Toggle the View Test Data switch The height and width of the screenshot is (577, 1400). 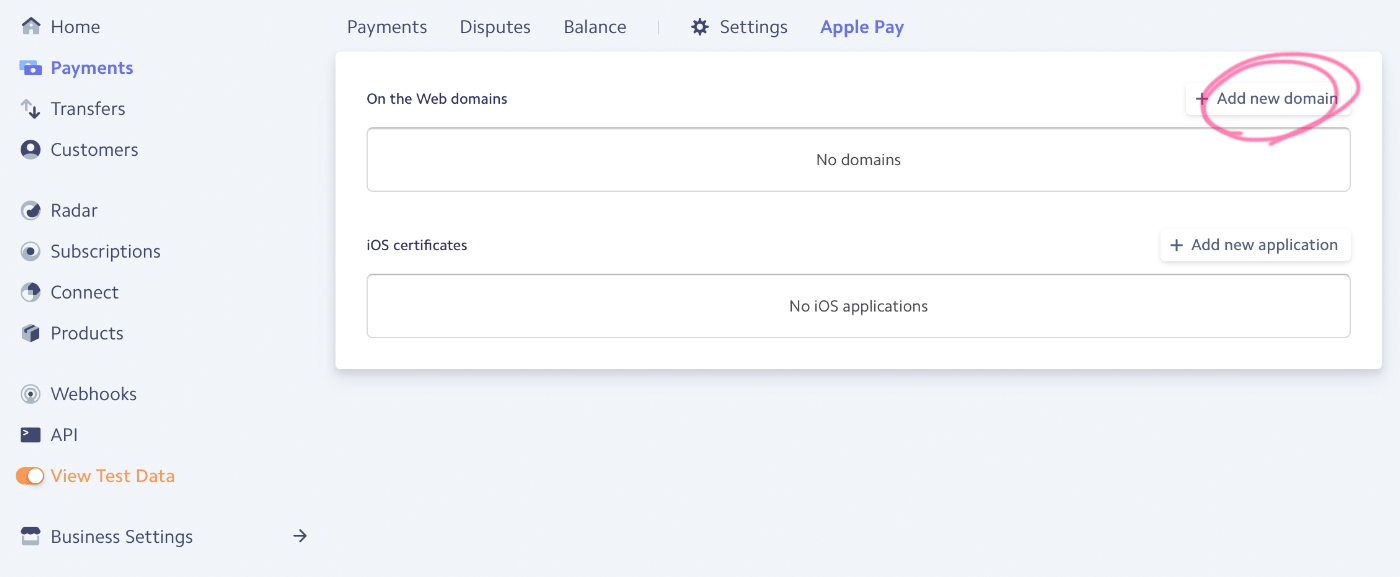click(x=30, y=476)
